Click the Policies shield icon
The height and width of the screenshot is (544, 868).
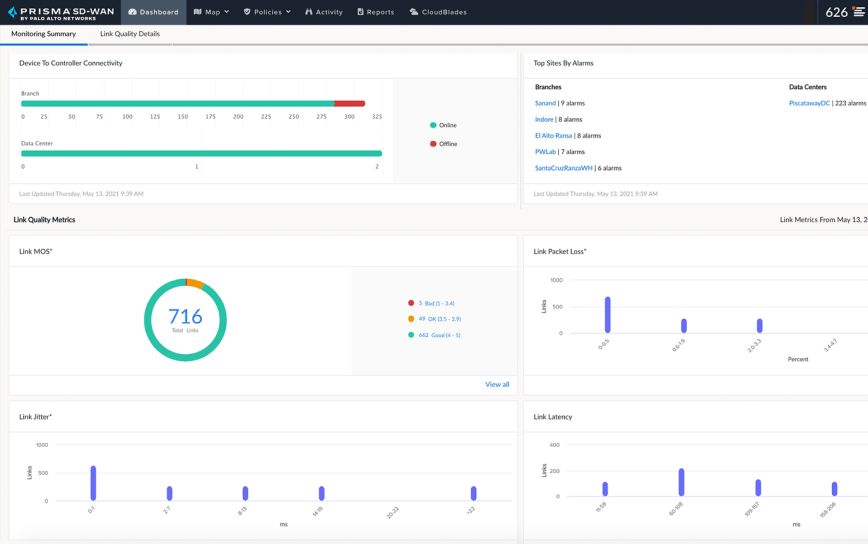[x=247, y=12]
